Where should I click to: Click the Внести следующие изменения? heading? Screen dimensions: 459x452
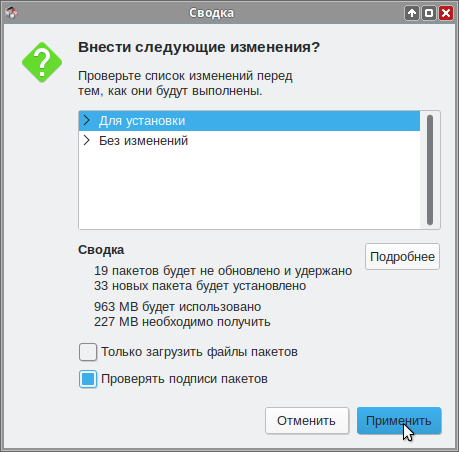199,47
